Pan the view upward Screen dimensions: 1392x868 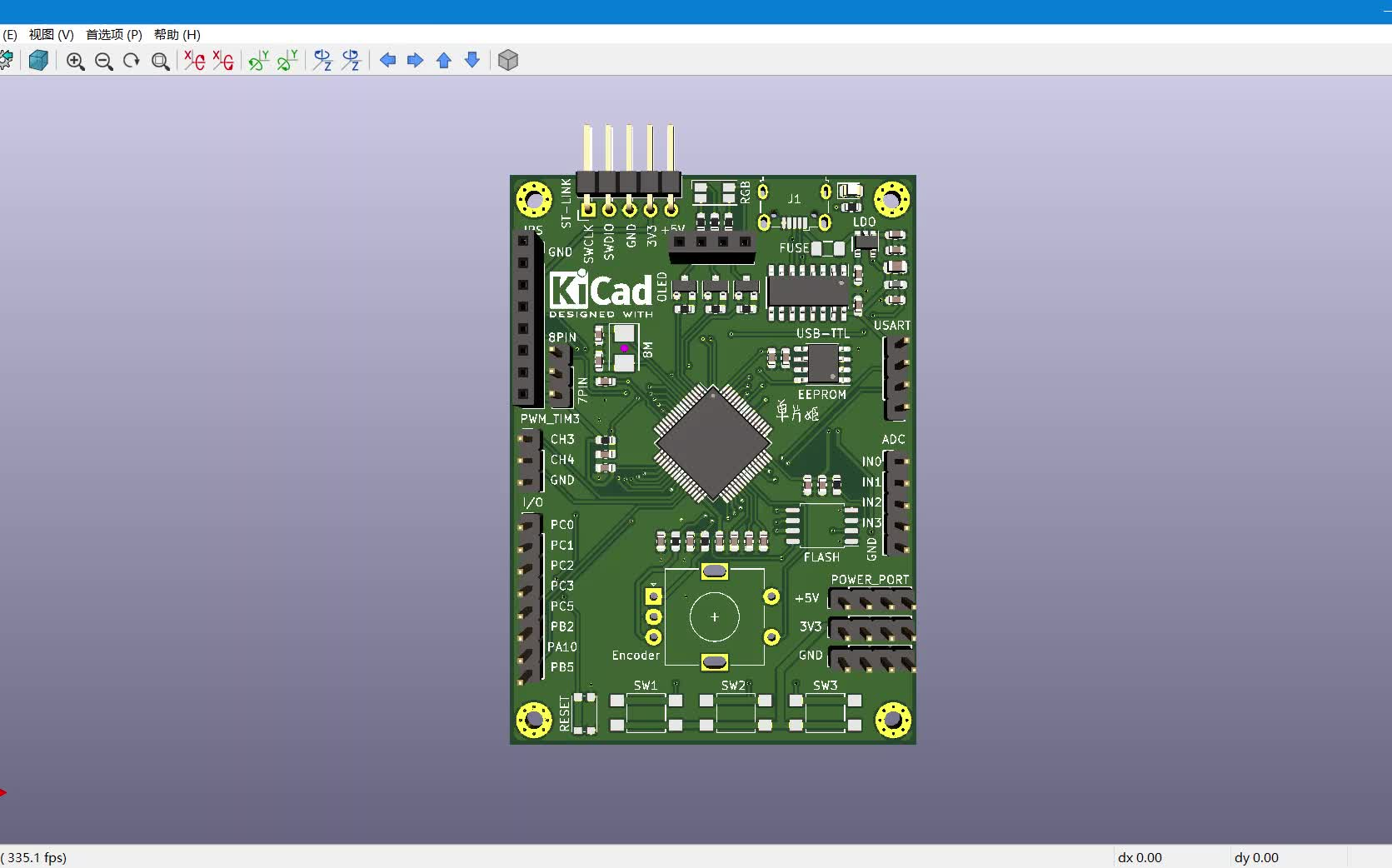pos(444,61)
